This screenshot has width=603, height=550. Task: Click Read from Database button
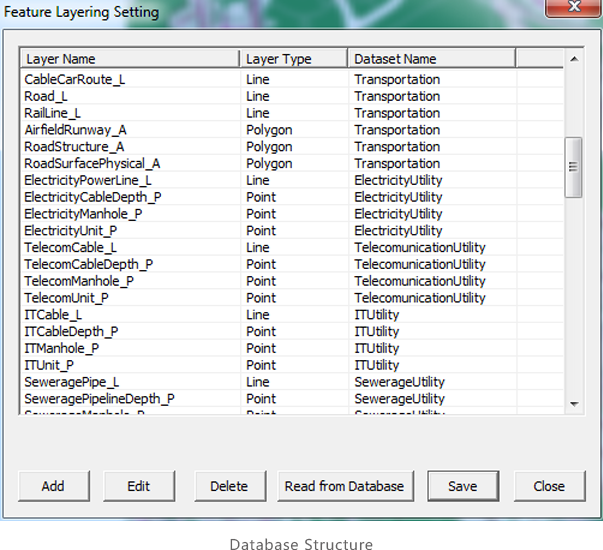coord(344,486)
